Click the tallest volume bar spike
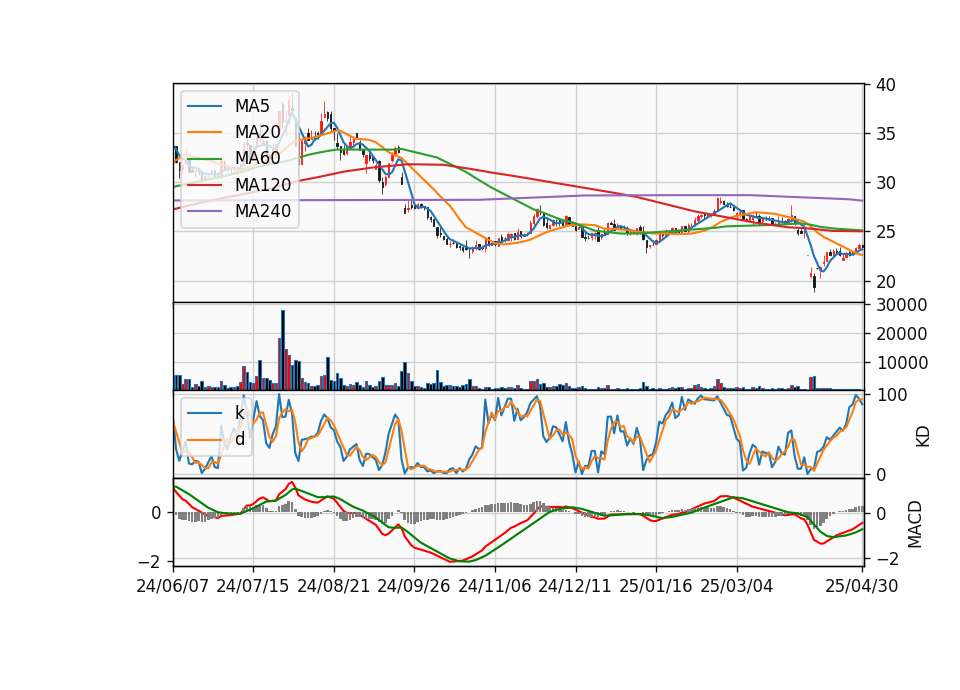960x690 pixels. coord(283,350)
